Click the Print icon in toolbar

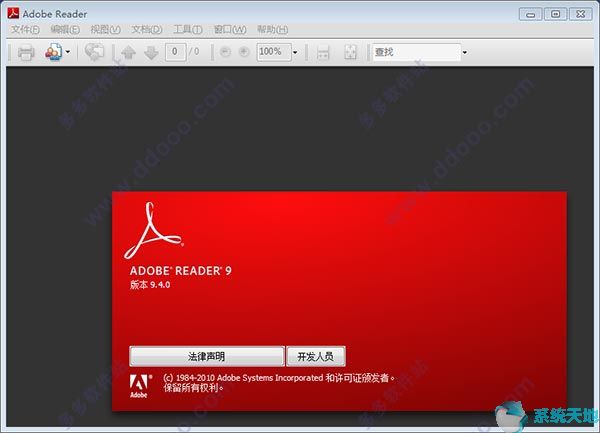pyautogui.click(x=26, y=52)
